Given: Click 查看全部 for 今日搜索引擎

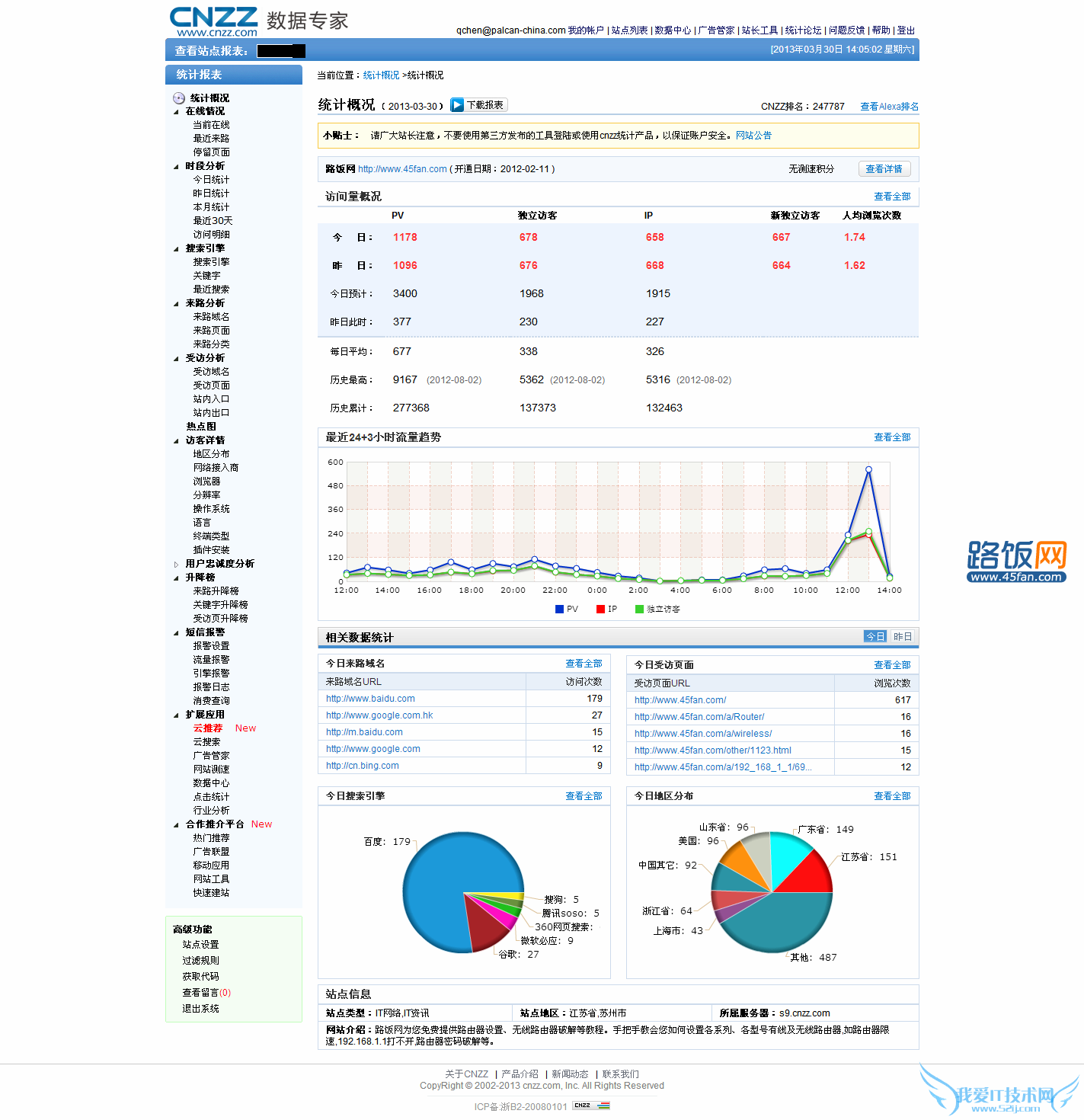Looking at the screenshot, I should tap(584, 796).
